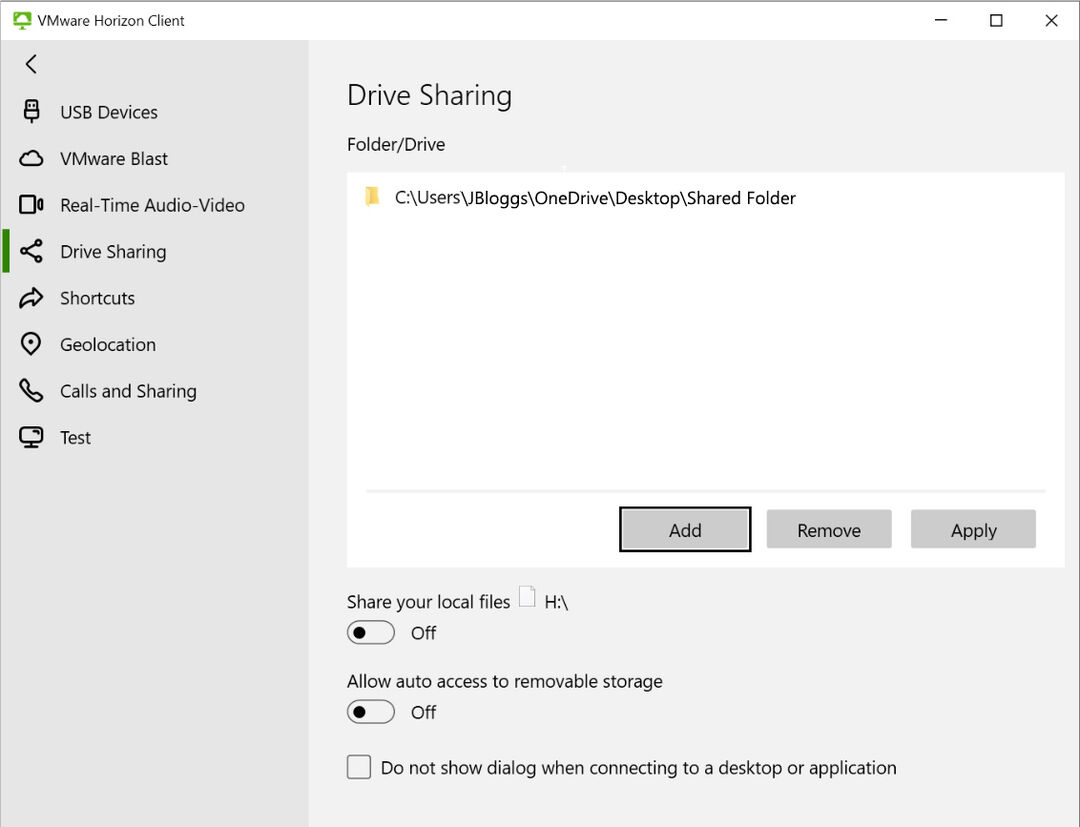Viewport: 1080px width, 827px height.
Task: Click the USB Devices sidebar icon
Action: [x=31, y=112]
